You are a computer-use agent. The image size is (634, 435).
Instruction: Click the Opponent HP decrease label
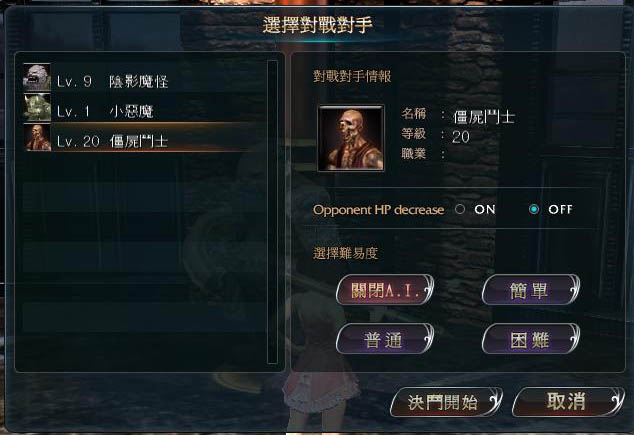[378, 210]
